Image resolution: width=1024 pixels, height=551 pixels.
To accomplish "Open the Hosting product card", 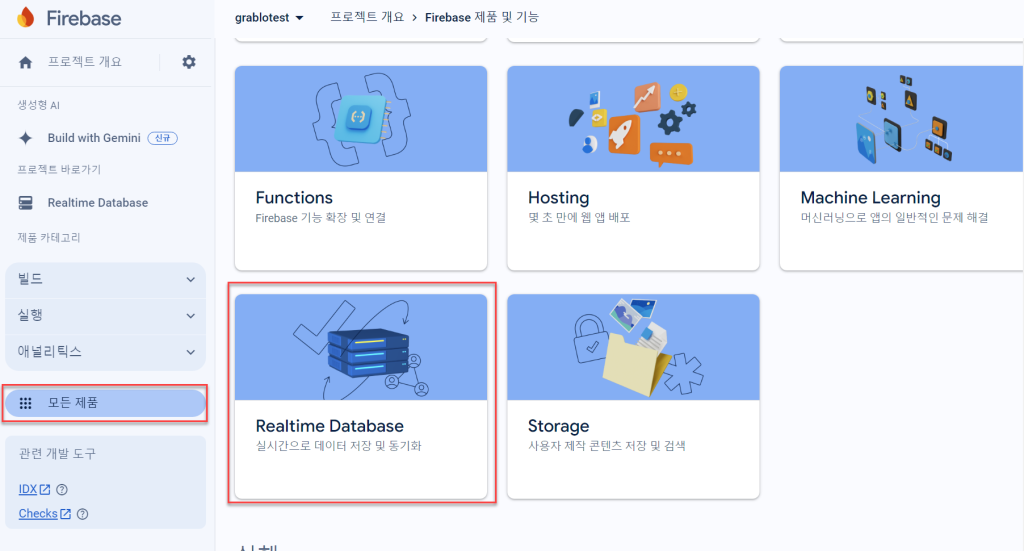I will pos(633,168).
